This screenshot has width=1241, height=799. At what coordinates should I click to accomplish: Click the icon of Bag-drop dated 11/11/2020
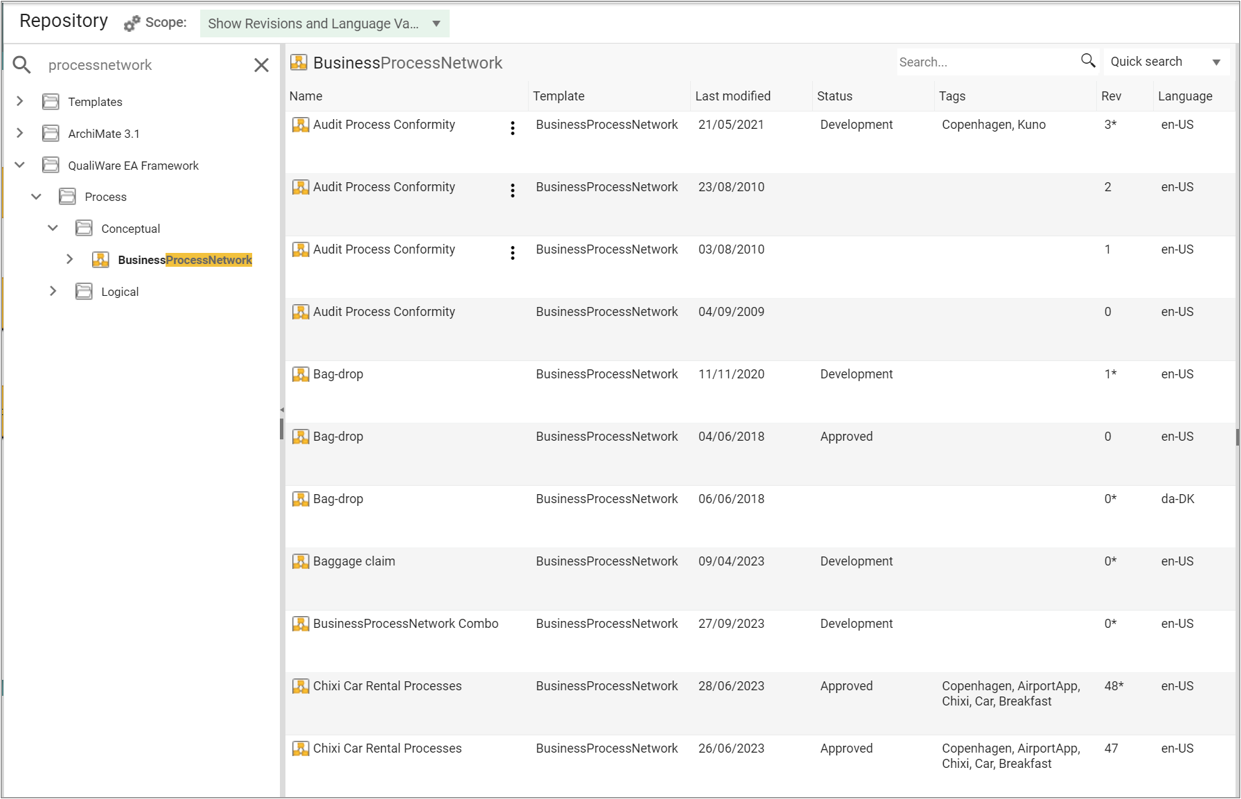[x=300, y=374]
